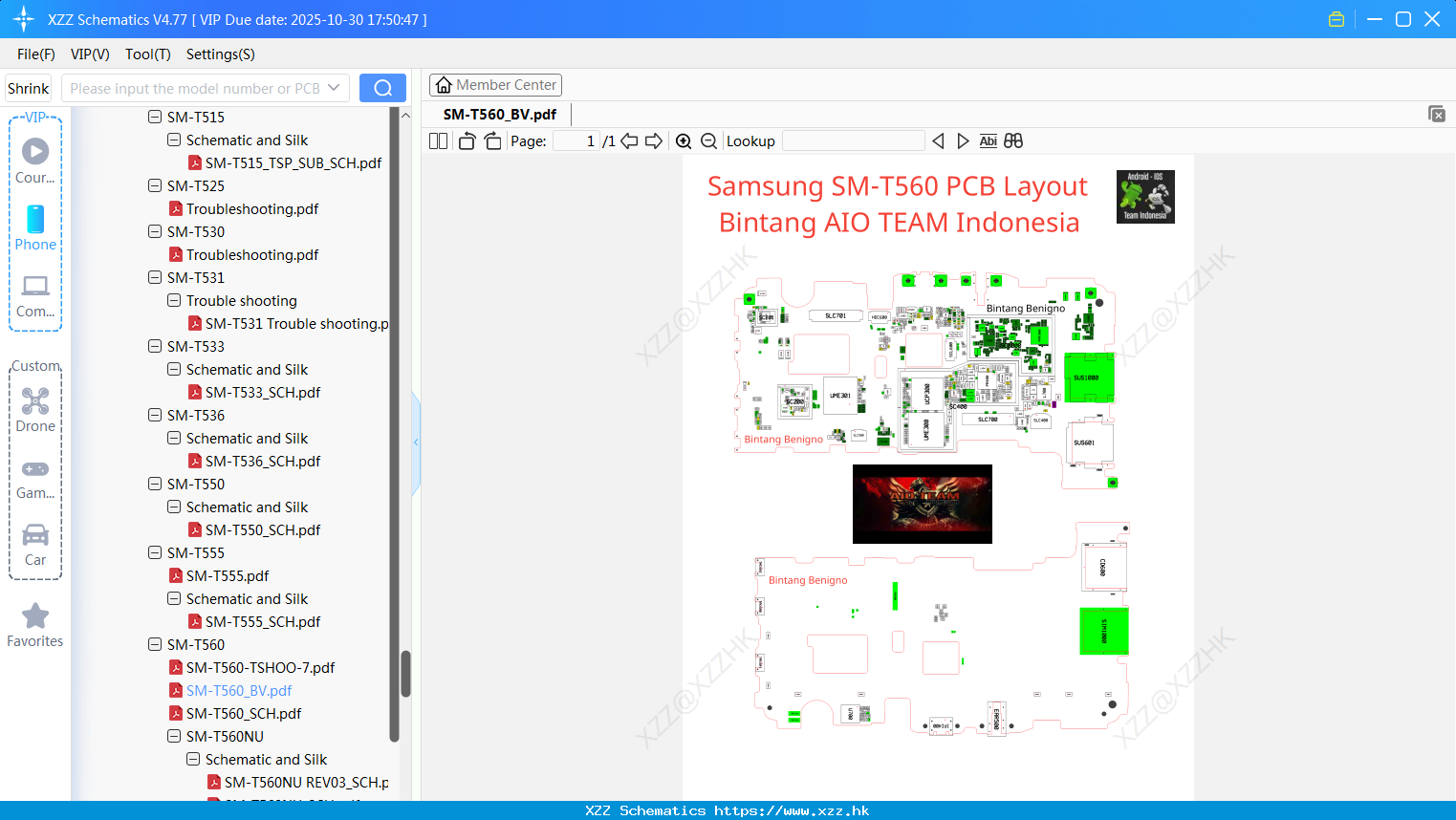Rotate the page clockwise

pyautogui.click(x=492, y=140)
